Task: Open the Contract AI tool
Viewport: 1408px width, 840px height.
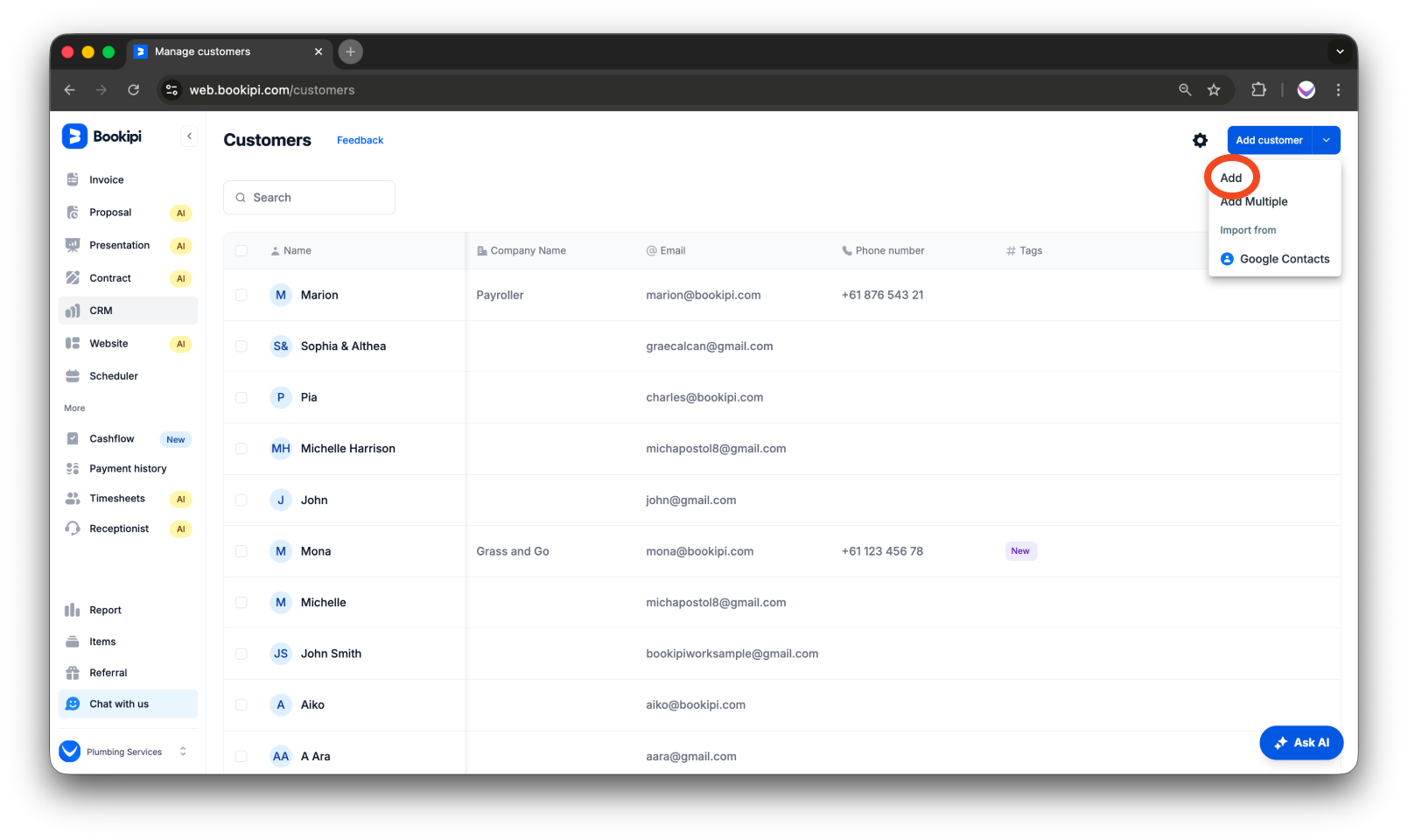Action: [x=110, y=277]
